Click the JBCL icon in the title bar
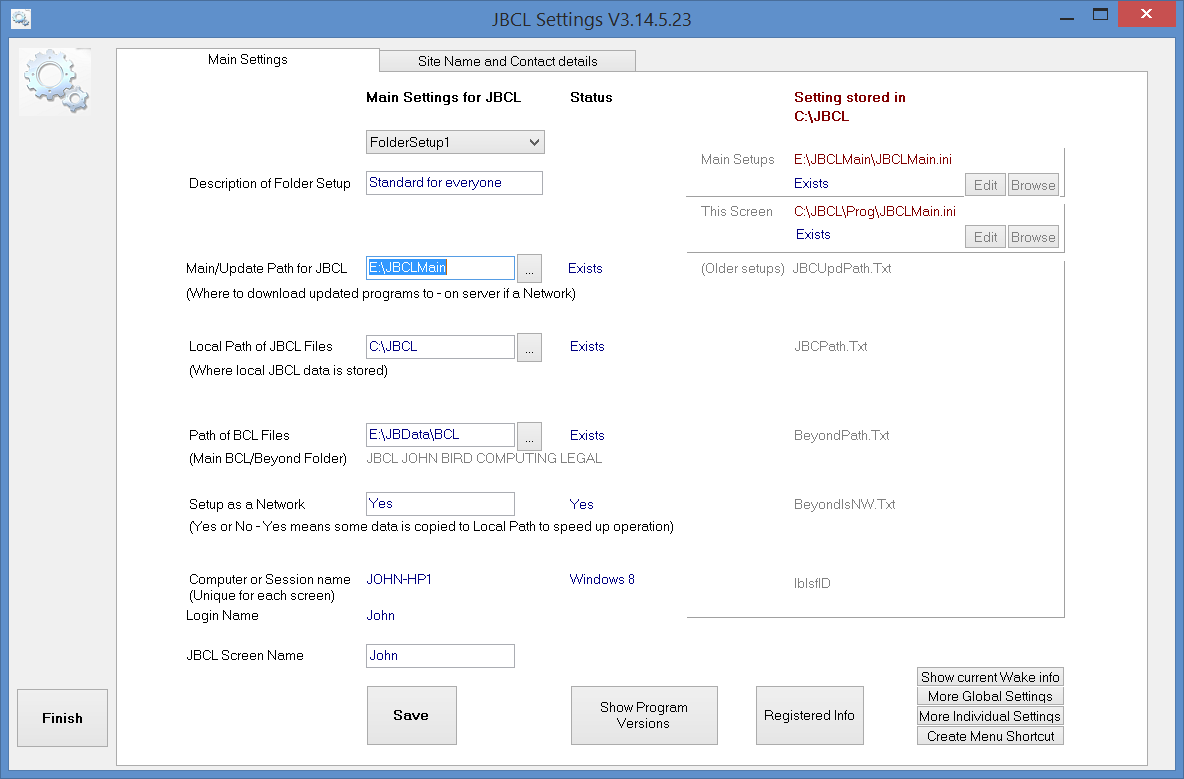This screenshot has height=779, width=1184. (x=20, y=18)
